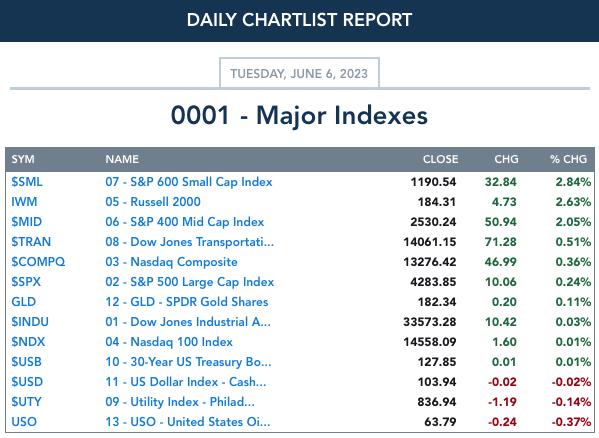This screenshot has width=599, height=438.
Task: Select 03 - Nasdaq Composite name link
Action: (171, 262)
